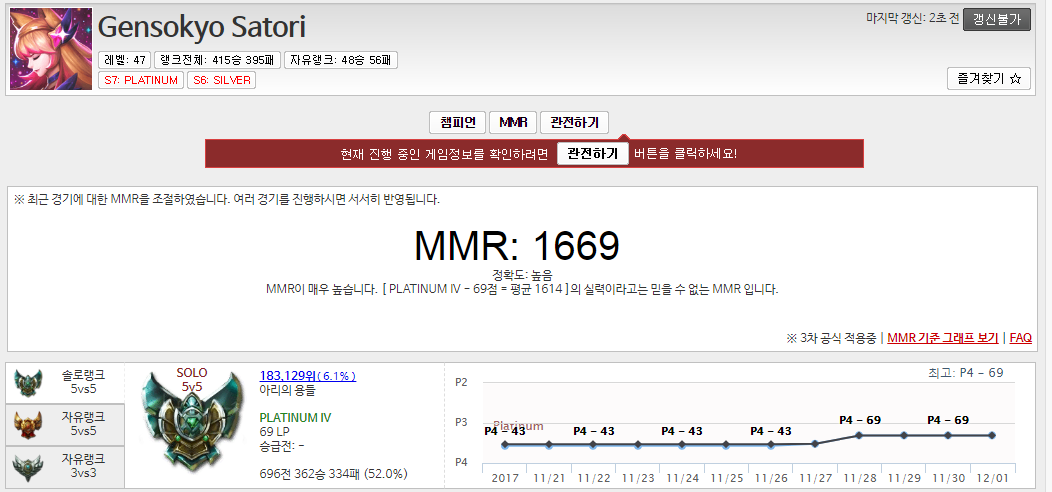The width and height of the screenshot is (1052, 492).
Task: Click the 11/21 data point on graph
Action: pyautogui.click(x=549, y=445)
